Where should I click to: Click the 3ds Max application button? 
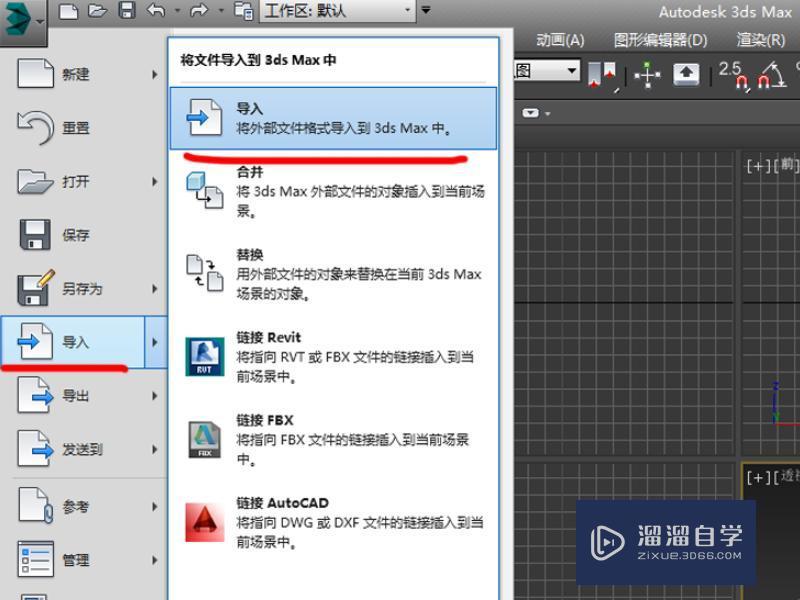[x=20, y=17]
